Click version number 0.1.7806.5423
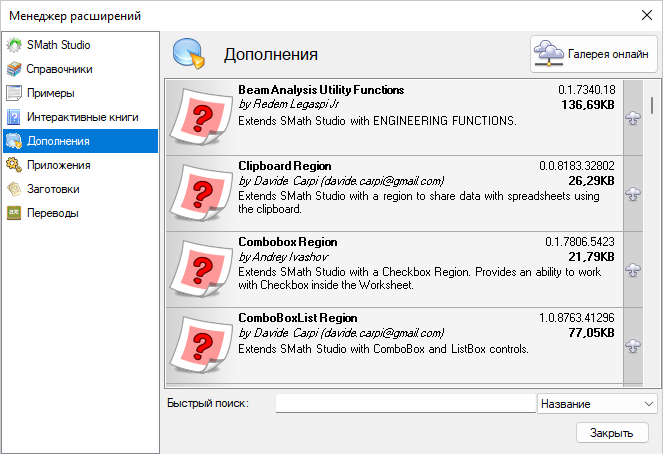 [580, 242]
